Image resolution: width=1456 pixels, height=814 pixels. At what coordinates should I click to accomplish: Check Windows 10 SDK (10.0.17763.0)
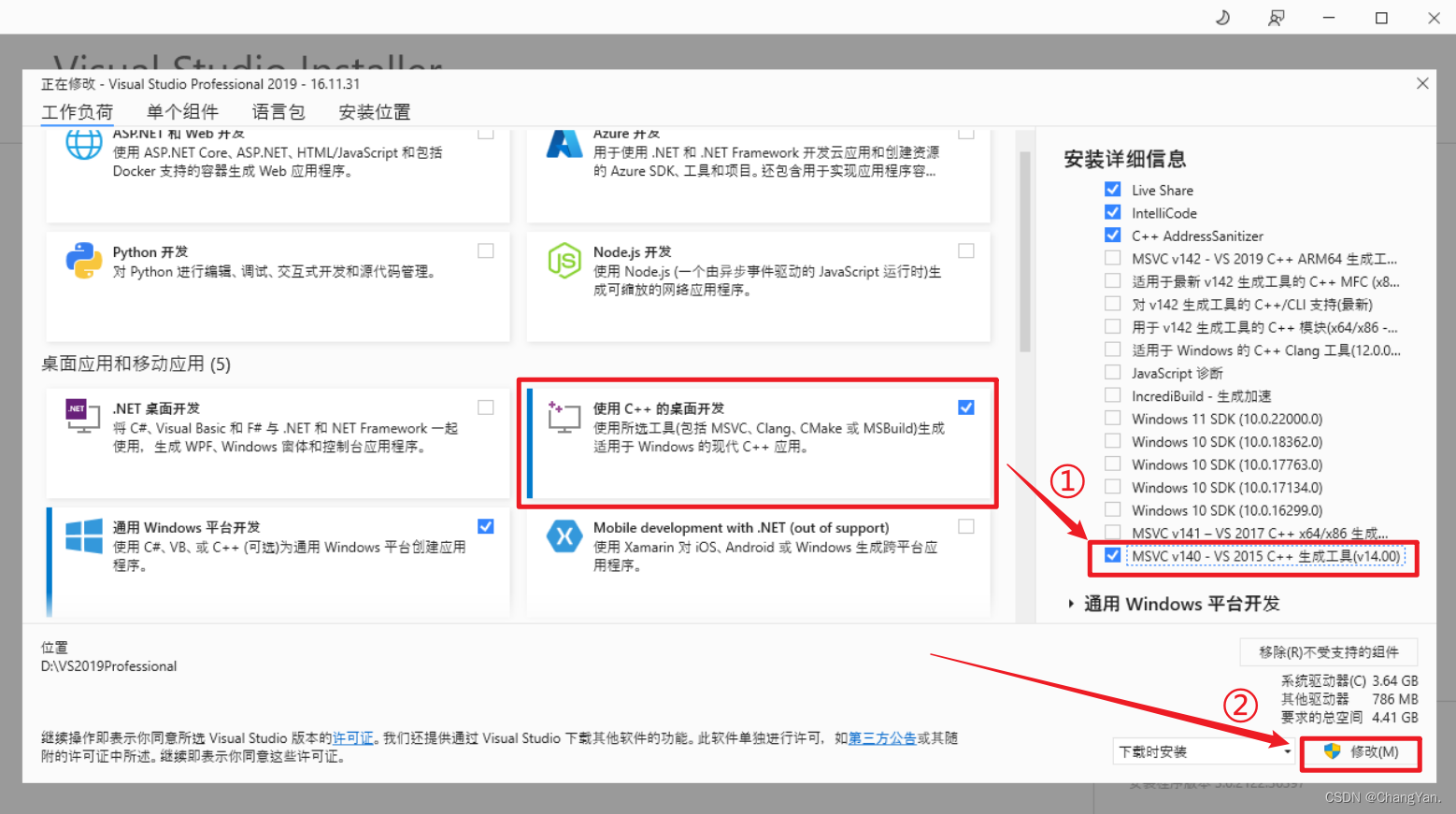1112,464
